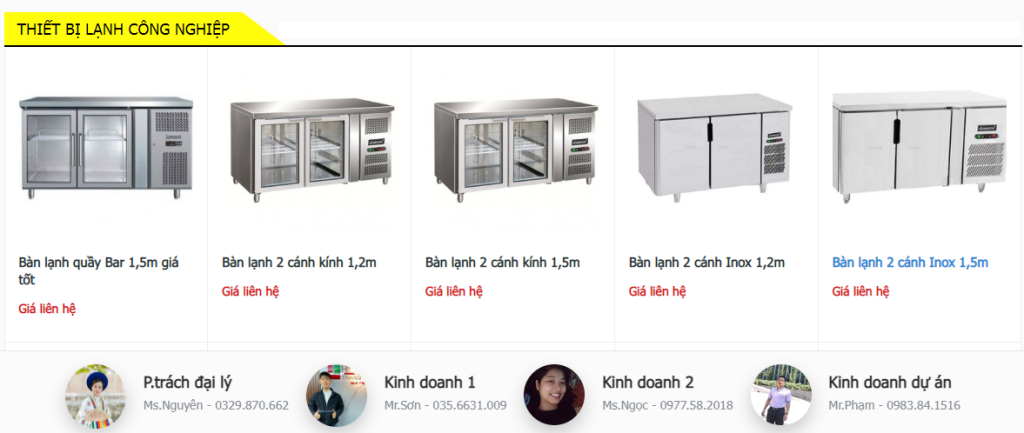Click Giá liên hệ under the quầy Bar product
This screenshot has width=1024, height=433.
tap(47, 309)
